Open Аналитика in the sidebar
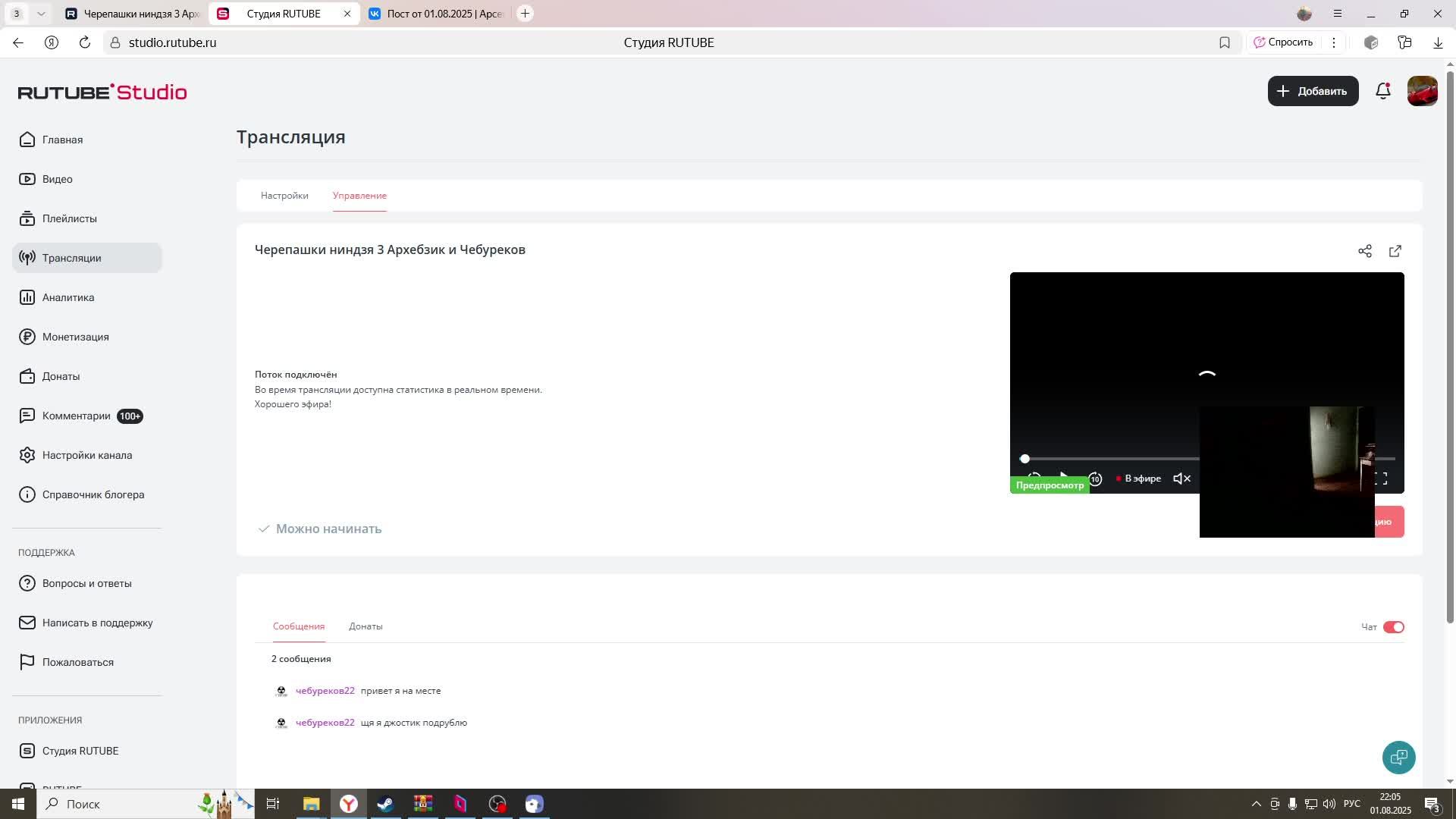This screenshot has width=1456, height=819. click(x=68, y=297)
